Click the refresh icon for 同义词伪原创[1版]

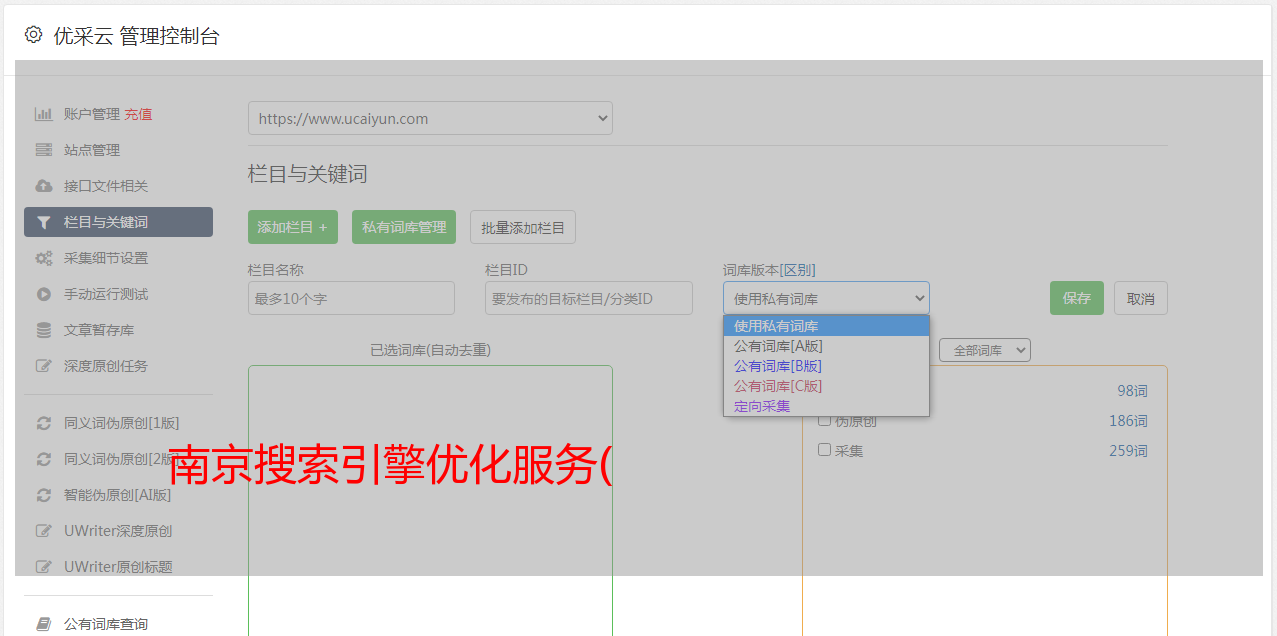(x=43, y=423)
